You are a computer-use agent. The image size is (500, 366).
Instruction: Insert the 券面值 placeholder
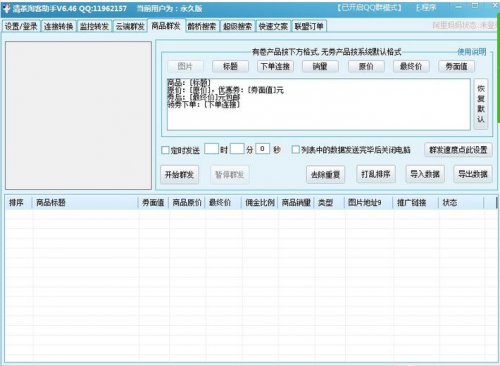point(456,66)
